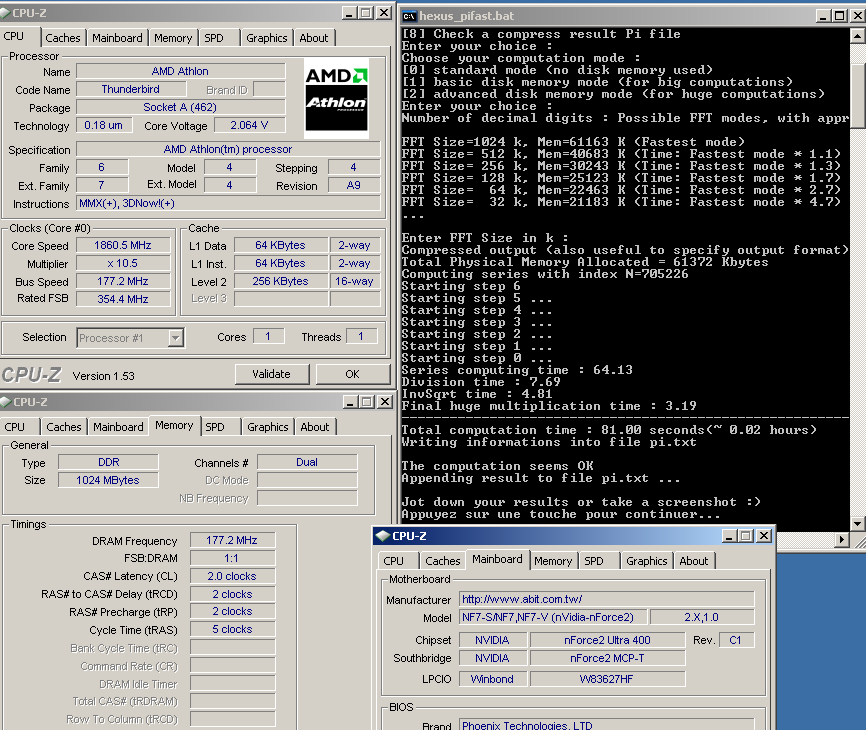Click Rated FSB value 354.4 MHz

[123, 299]
